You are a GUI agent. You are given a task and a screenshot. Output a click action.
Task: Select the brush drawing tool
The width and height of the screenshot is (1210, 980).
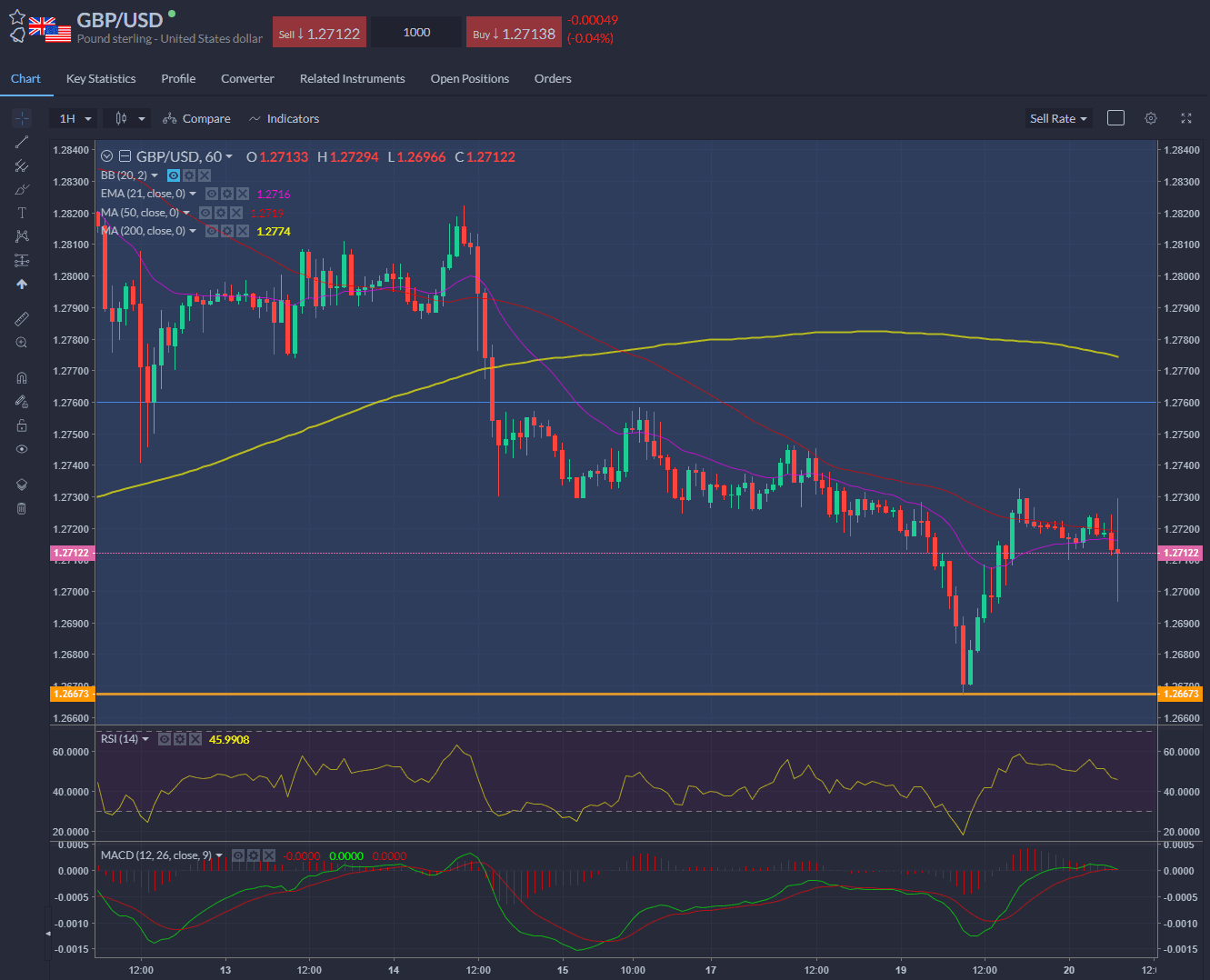[x=22, y=189]
